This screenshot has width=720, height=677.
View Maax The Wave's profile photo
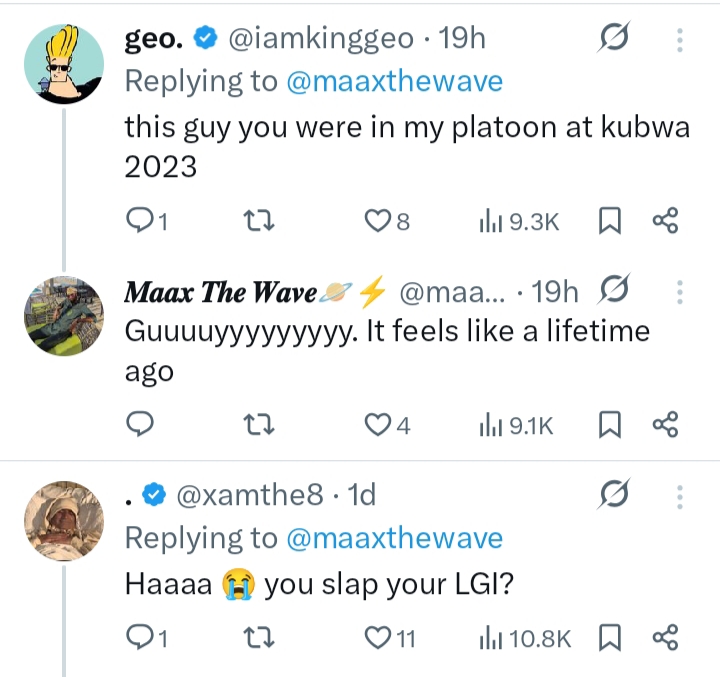point(63,315)
